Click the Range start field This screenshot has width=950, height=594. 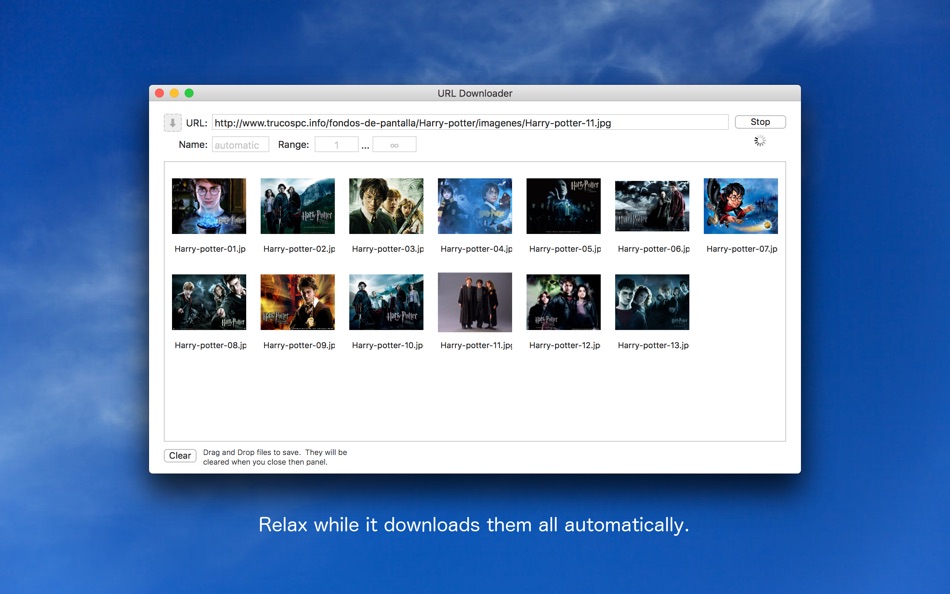[336, 145]
